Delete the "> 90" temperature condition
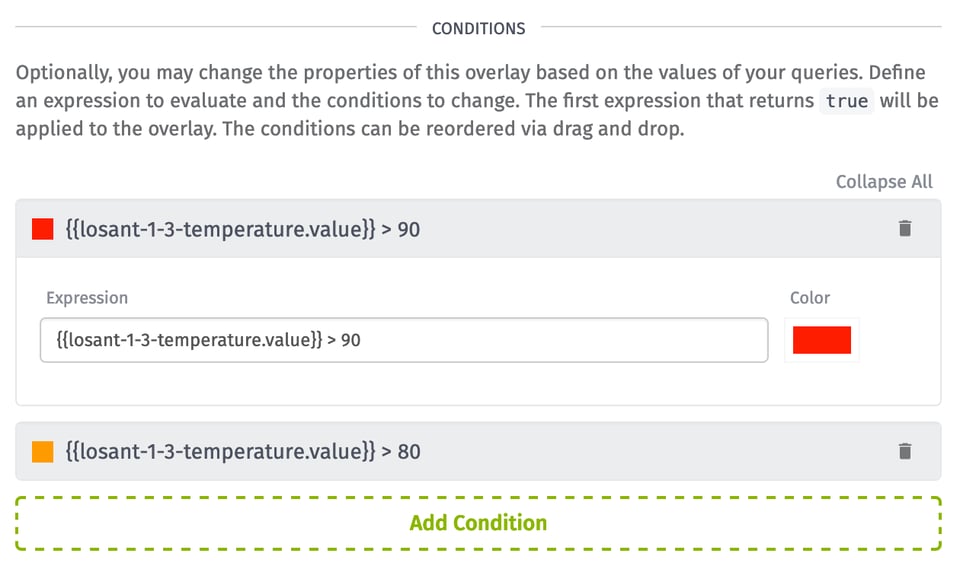 905,229
